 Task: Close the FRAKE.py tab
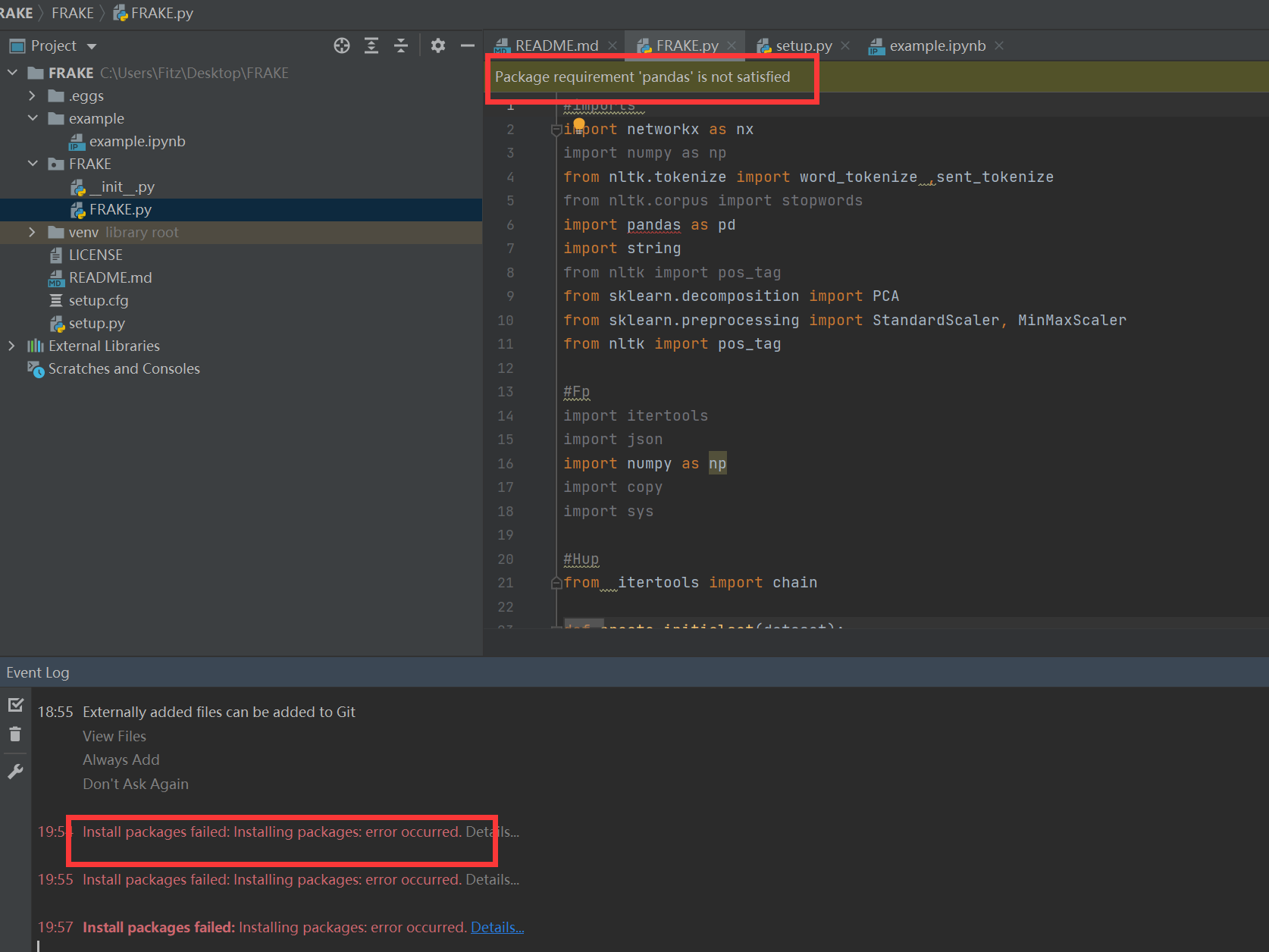coord(732,45)
